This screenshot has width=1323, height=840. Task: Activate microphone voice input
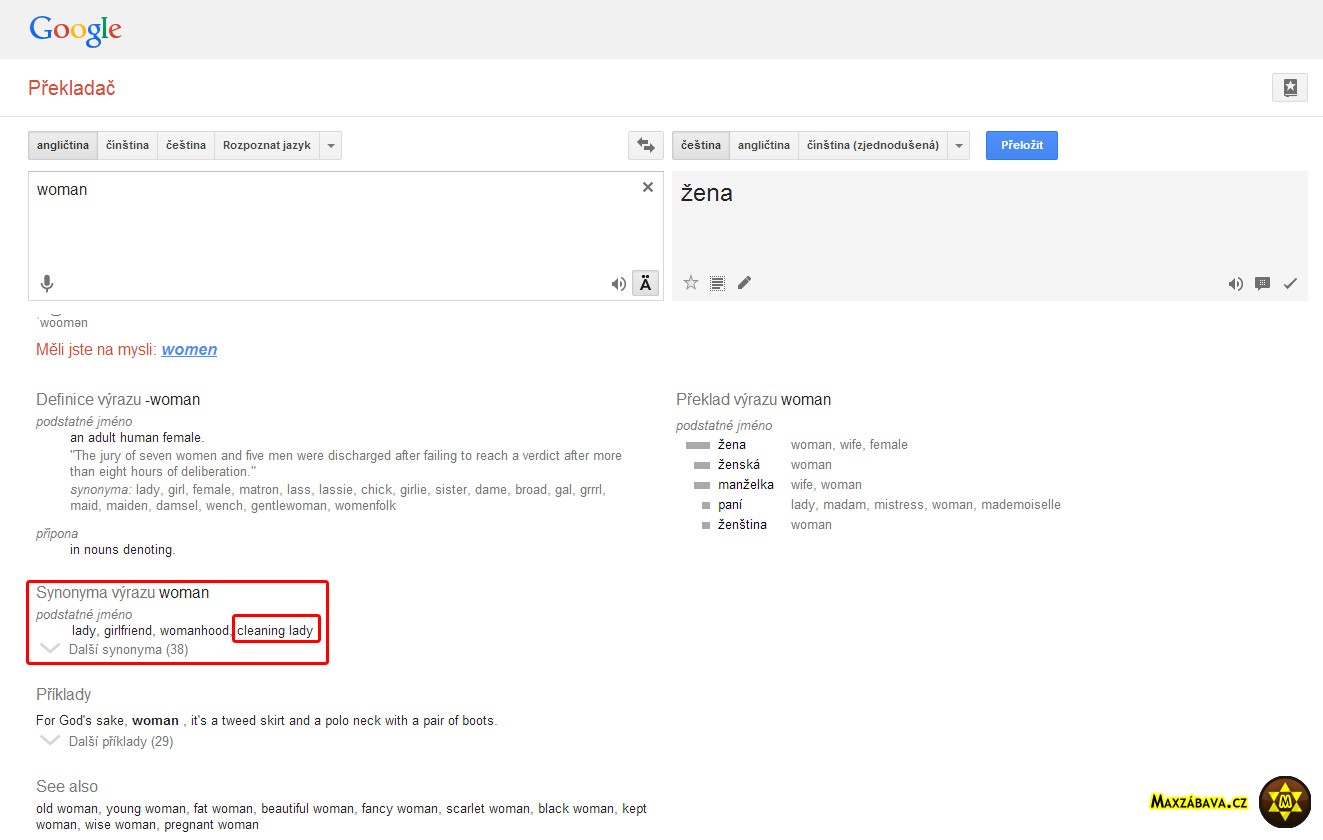[x=47, y=283]
